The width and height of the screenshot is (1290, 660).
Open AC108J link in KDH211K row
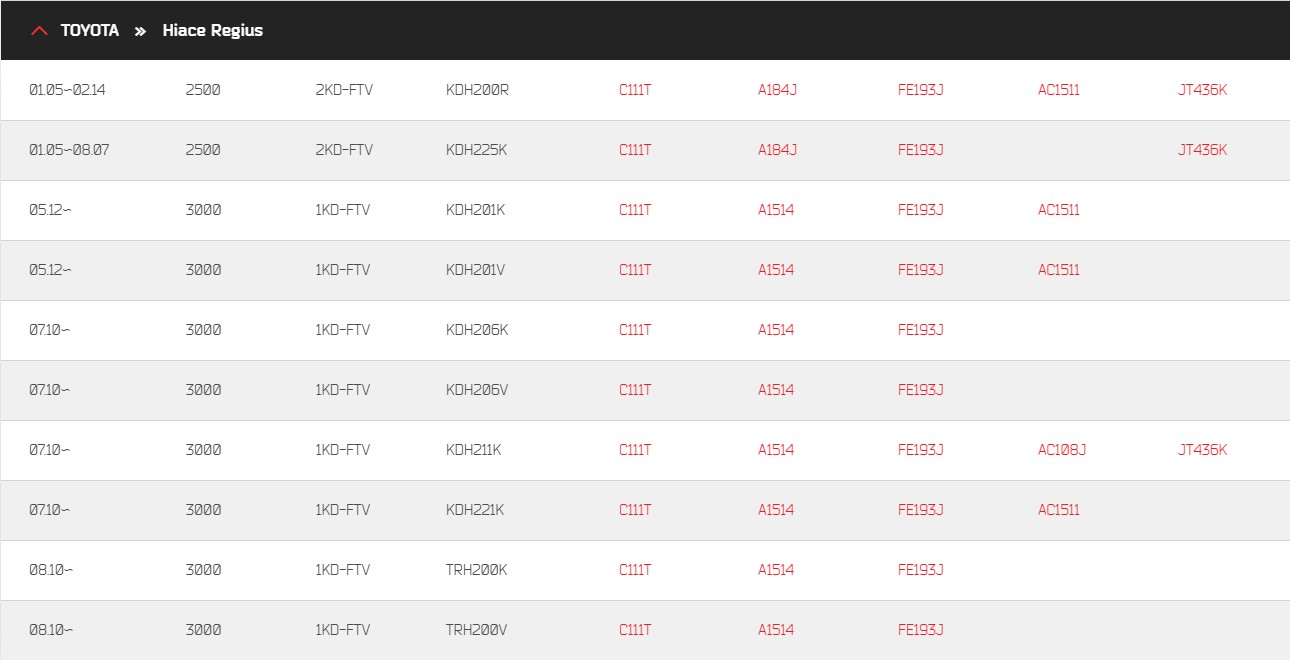[1062, 450]
